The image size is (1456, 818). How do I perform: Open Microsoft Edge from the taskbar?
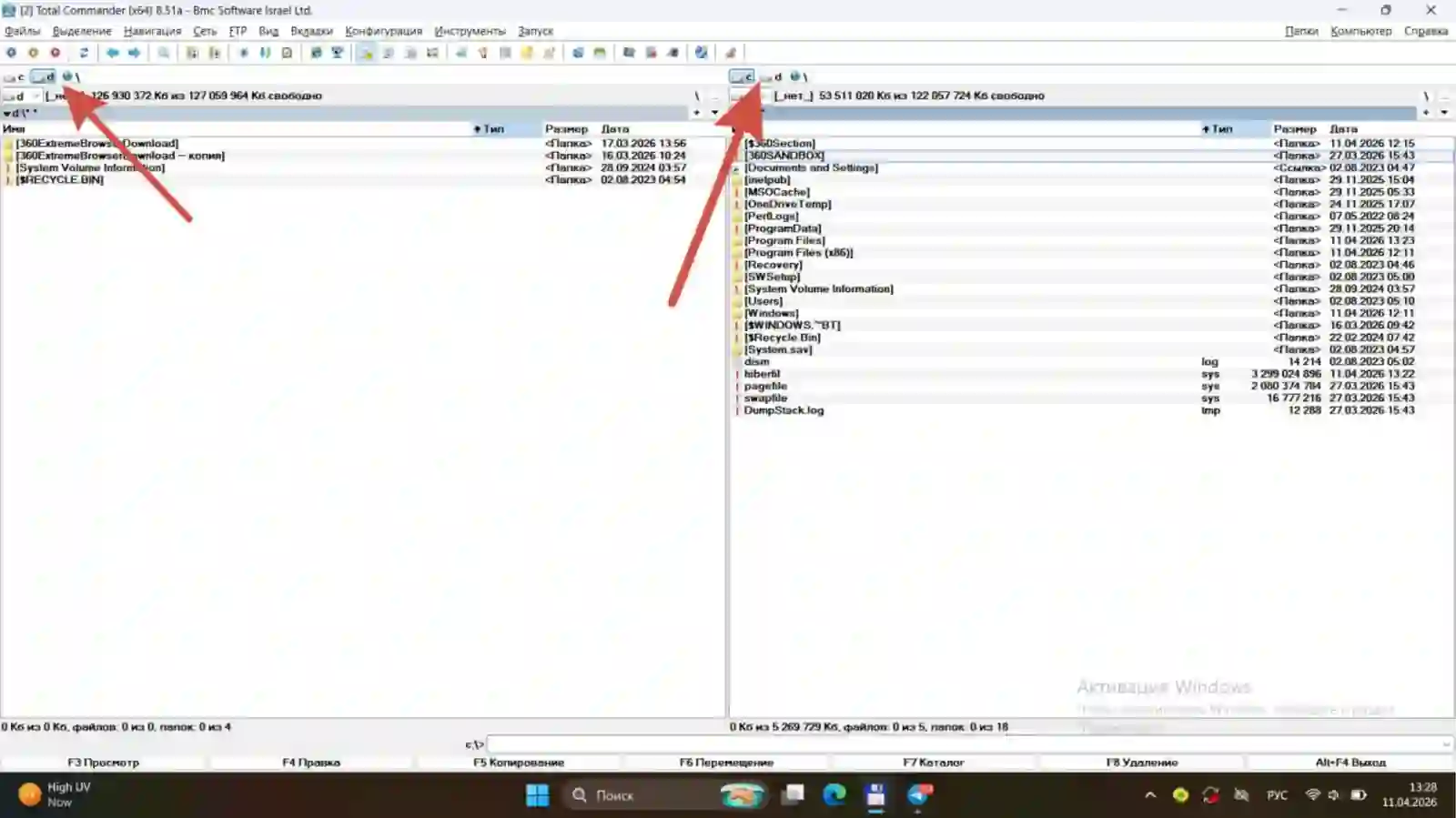tap(834, 795)
